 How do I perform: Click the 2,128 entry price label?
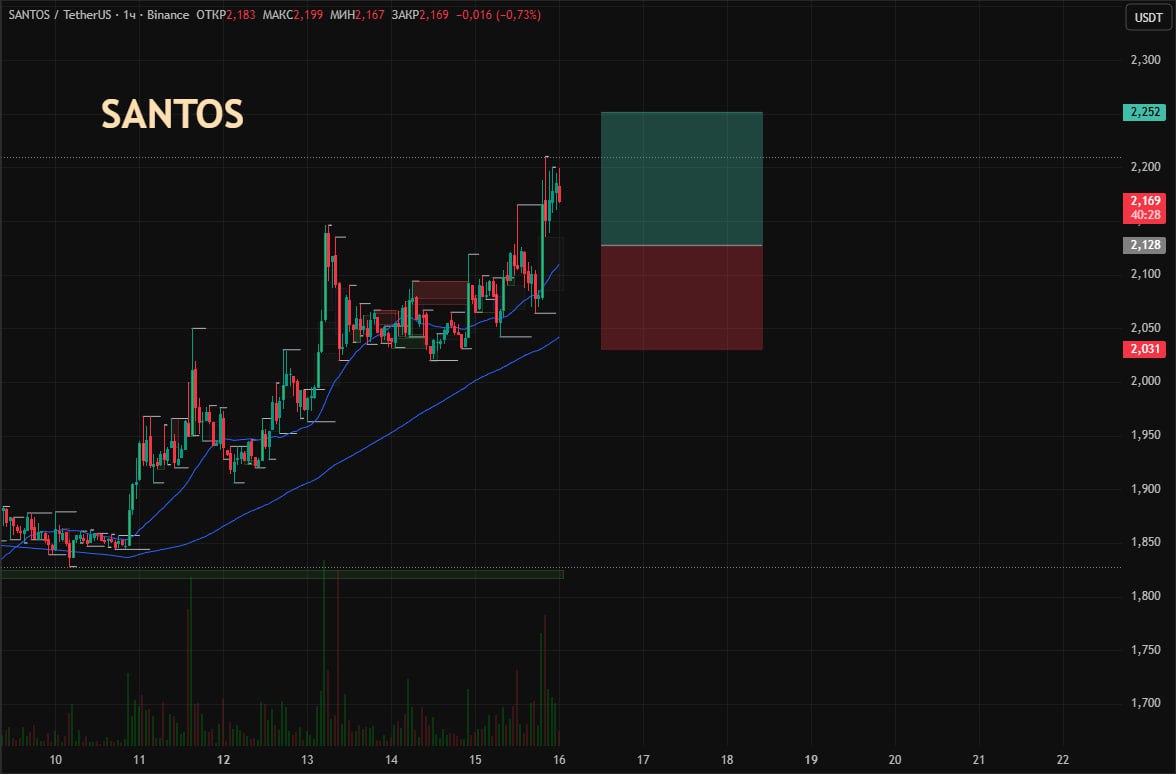click(1144, 245)
